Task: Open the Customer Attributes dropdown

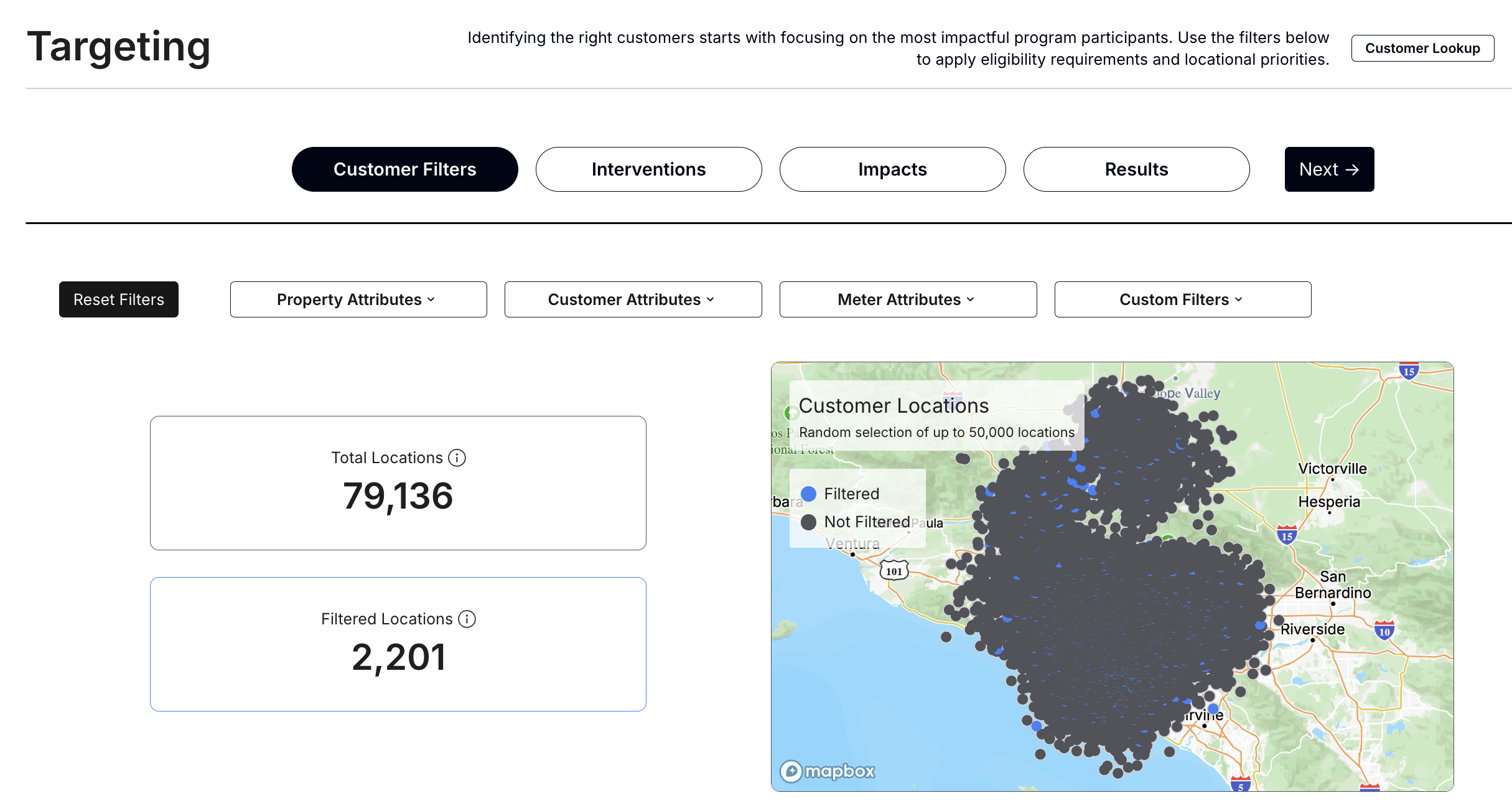Action: 633,299
